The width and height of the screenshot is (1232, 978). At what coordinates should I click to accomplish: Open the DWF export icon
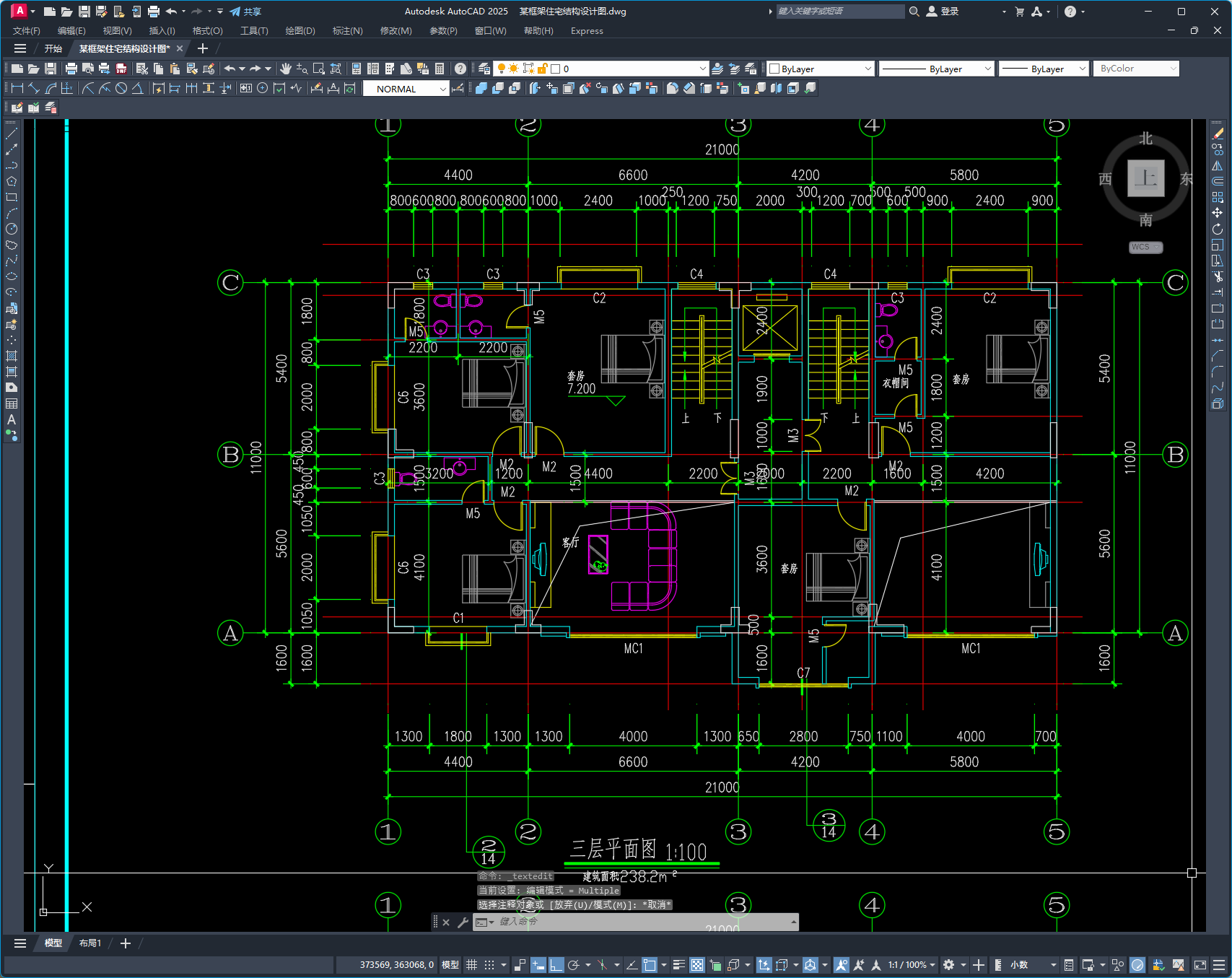(121, 69)
